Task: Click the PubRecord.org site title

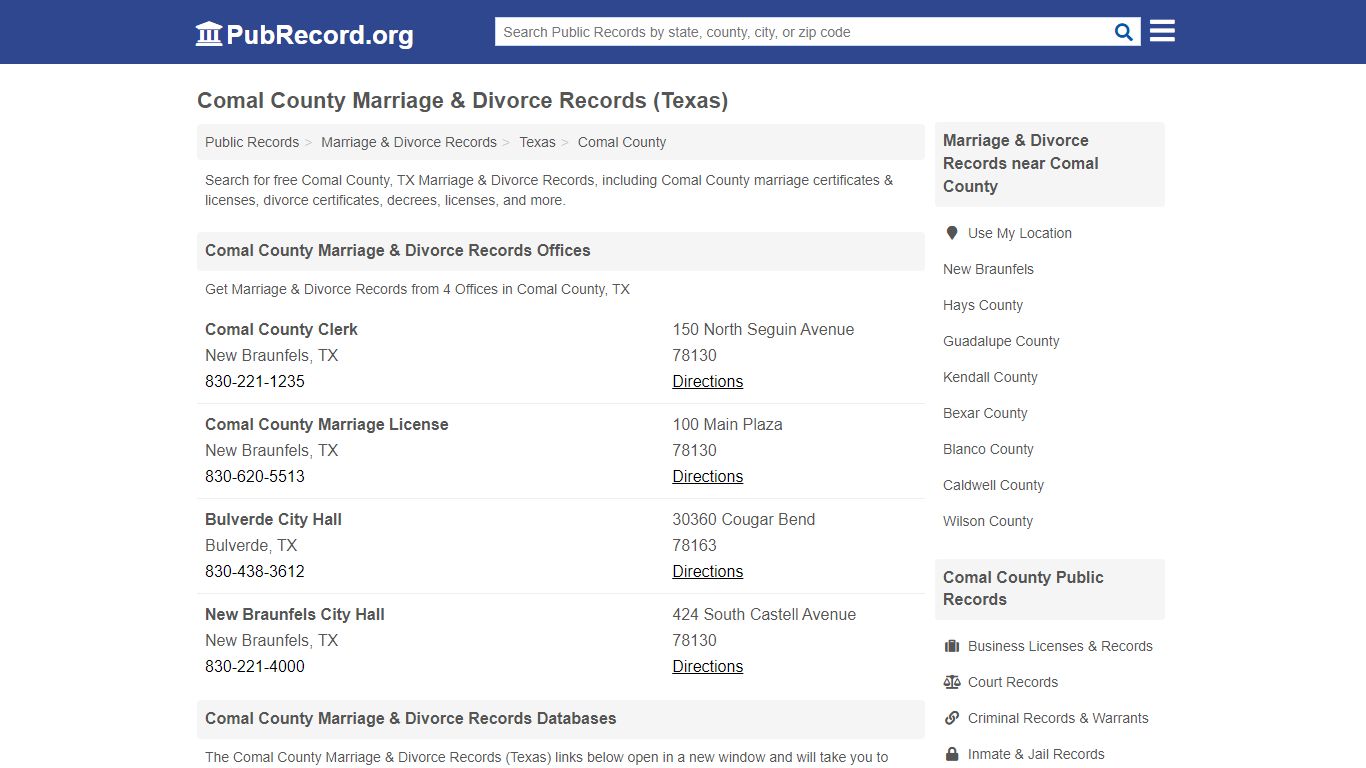Action: [320, 35]
